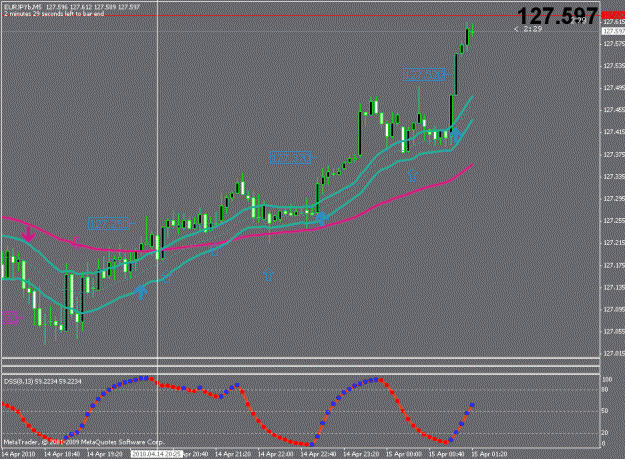This screenshot has width=625, height=459.
Task: Click the '15 Apr 00:40' time axis label
Action: pyautogui.click(x=446, y=454)
